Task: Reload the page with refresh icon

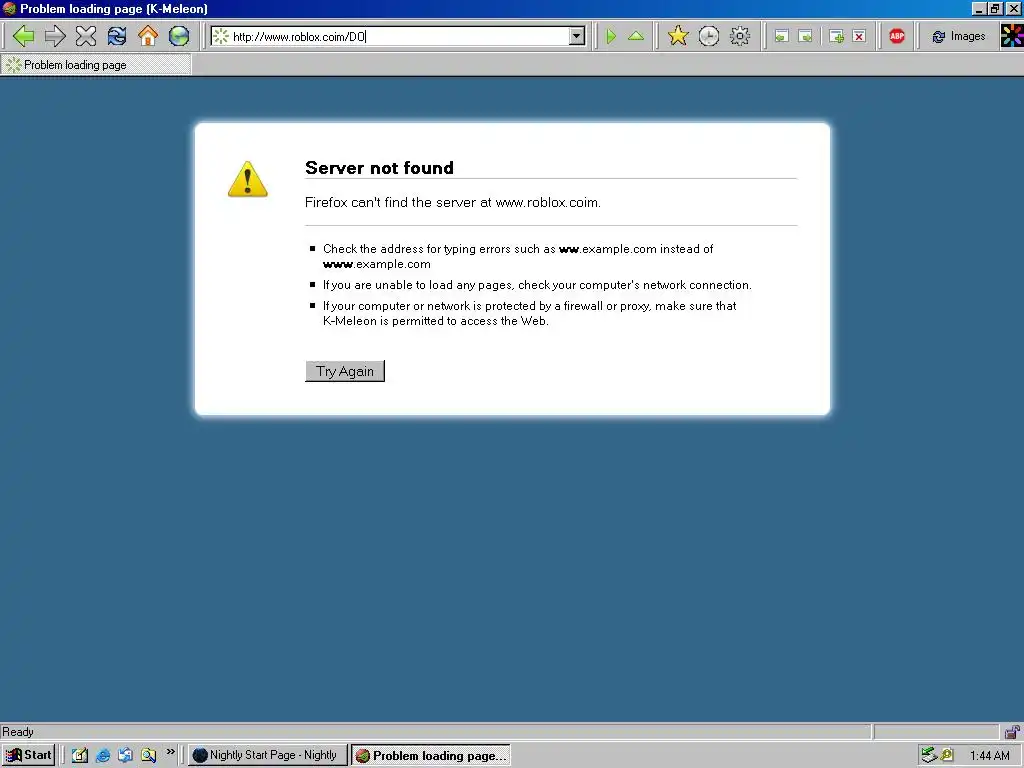Action: [117, 36]
